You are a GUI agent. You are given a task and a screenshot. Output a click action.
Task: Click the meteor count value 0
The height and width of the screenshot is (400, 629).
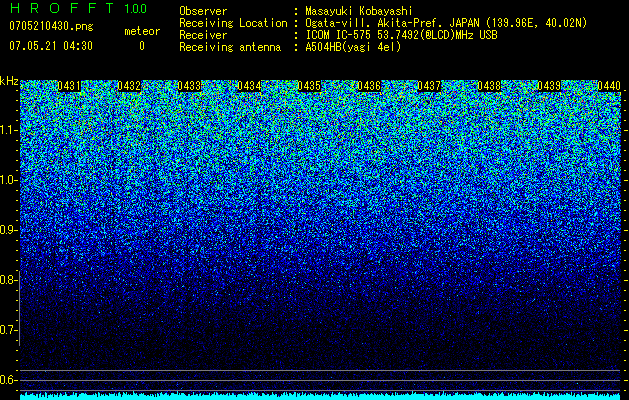[x=142, y=46]
